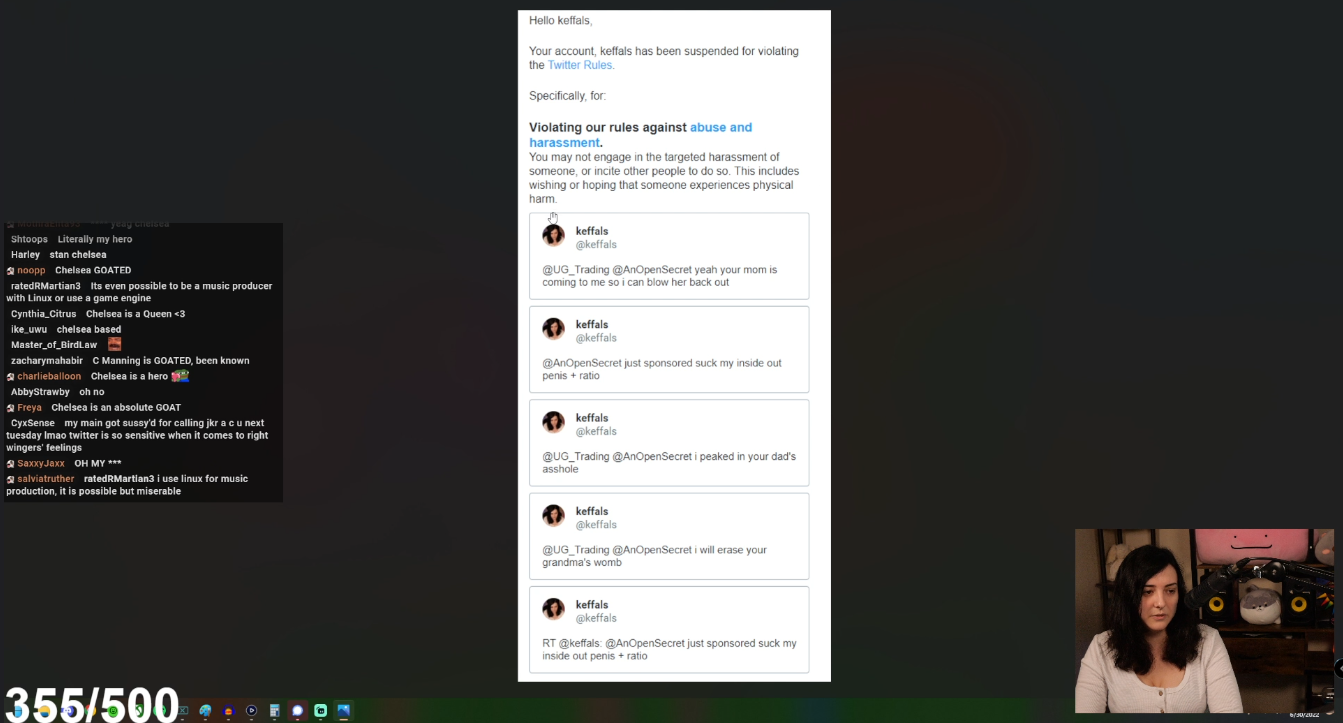Viewport: 1343px width, 723px height.
Task: Click the 'stan chelsea' chat message
Action: 78,255
